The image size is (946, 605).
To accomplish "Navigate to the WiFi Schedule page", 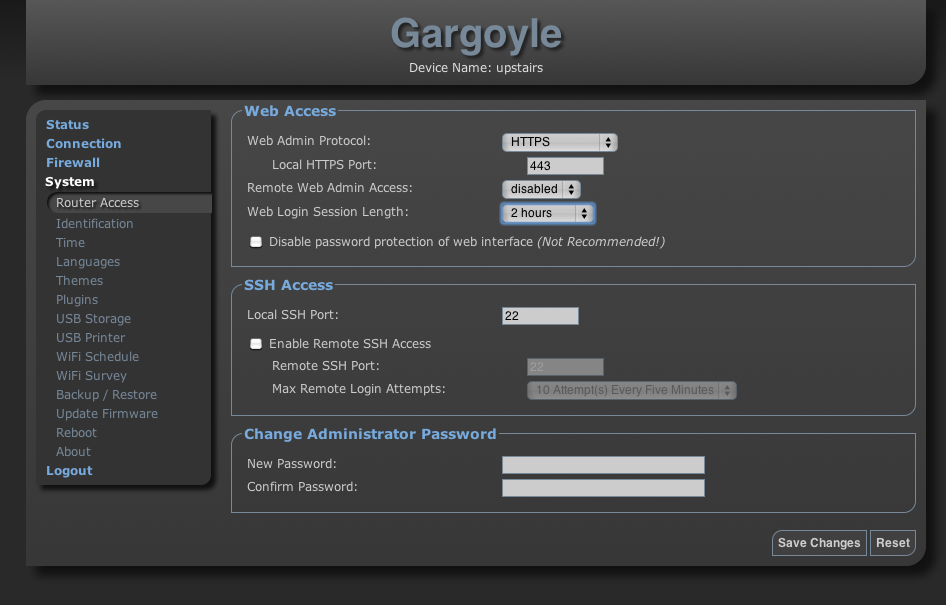I will (97, 357).
